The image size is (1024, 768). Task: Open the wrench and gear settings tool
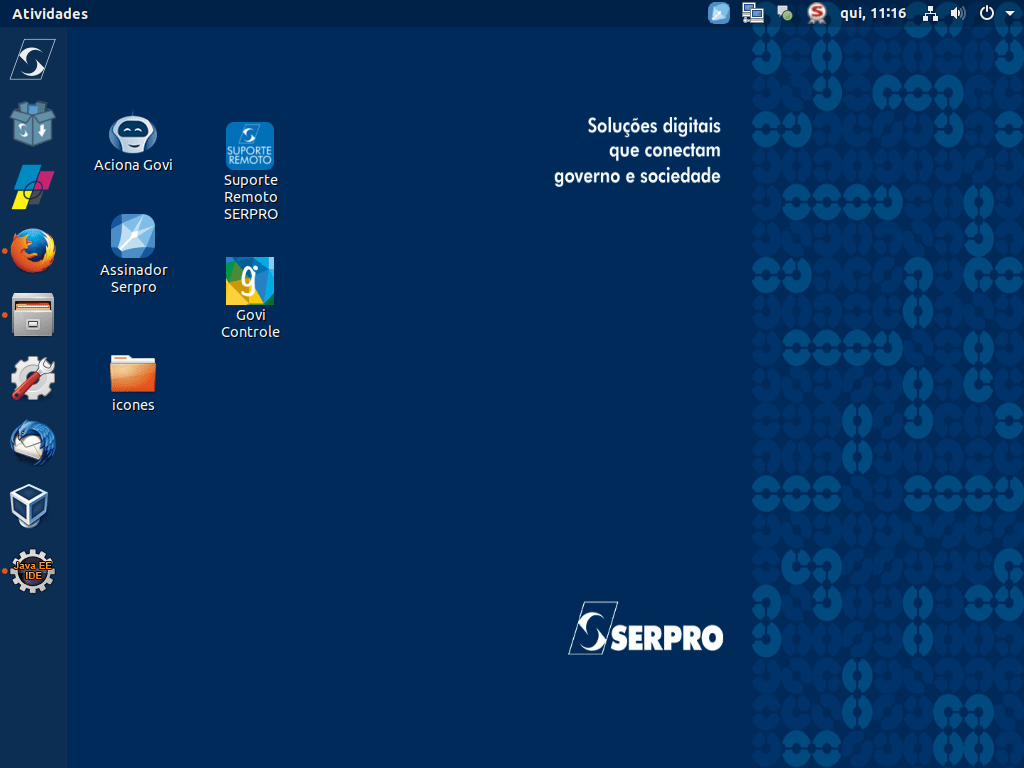[x=33, y=378]
